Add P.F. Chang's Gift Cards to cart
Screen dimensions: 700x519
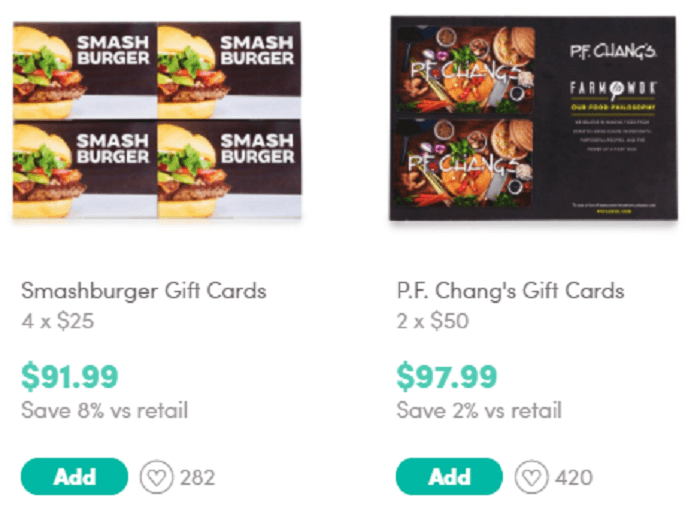tap(449, 477)
